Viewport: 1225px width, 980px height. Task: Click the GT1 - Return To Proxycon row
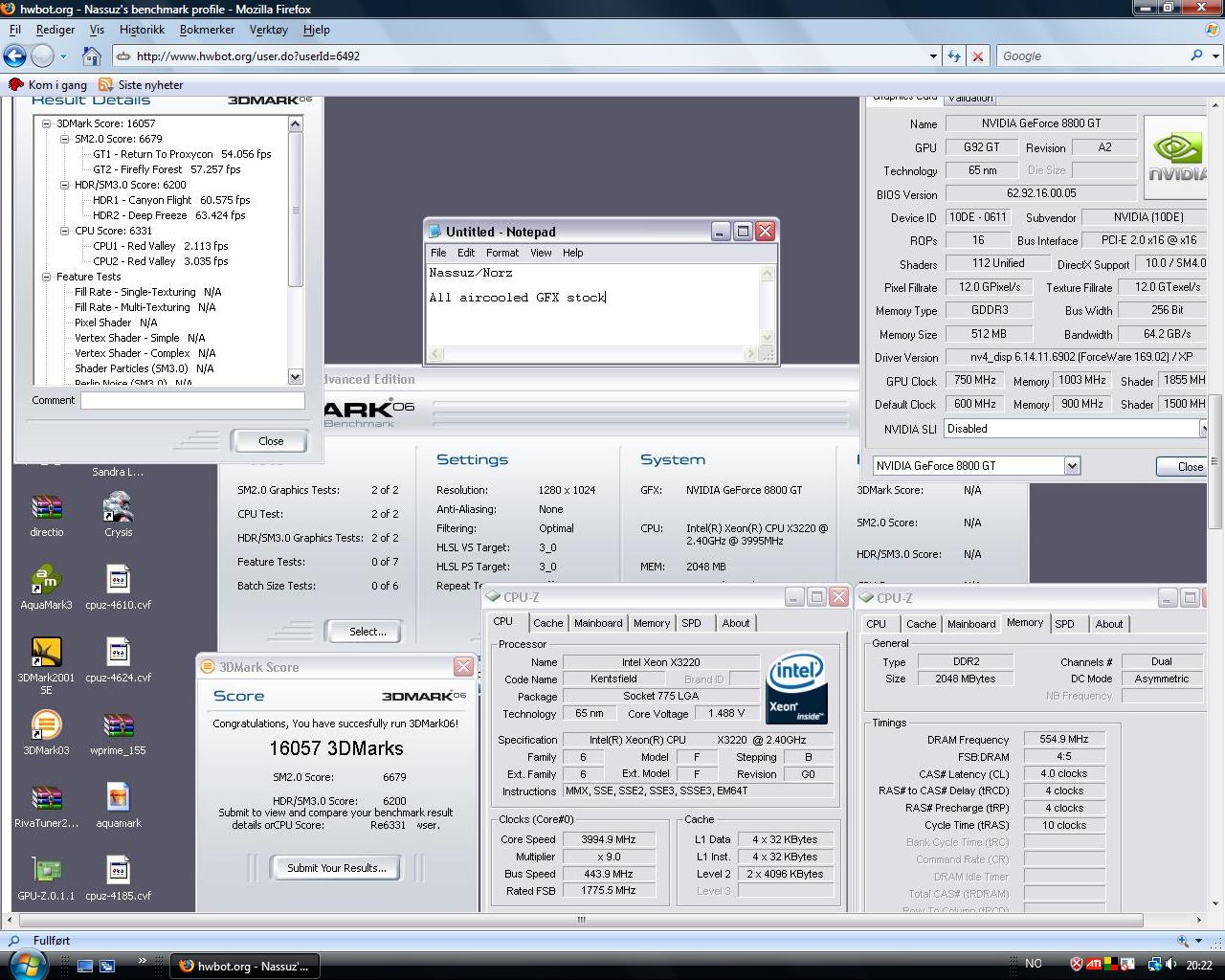point(182,154)
